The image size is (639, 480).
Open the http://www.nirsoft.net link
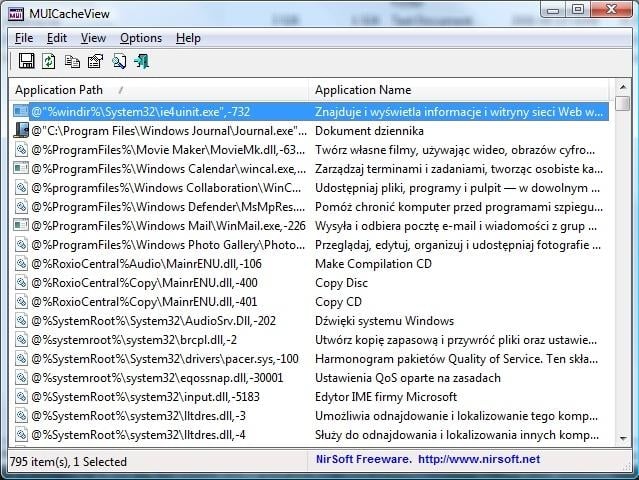click(479, 459)
